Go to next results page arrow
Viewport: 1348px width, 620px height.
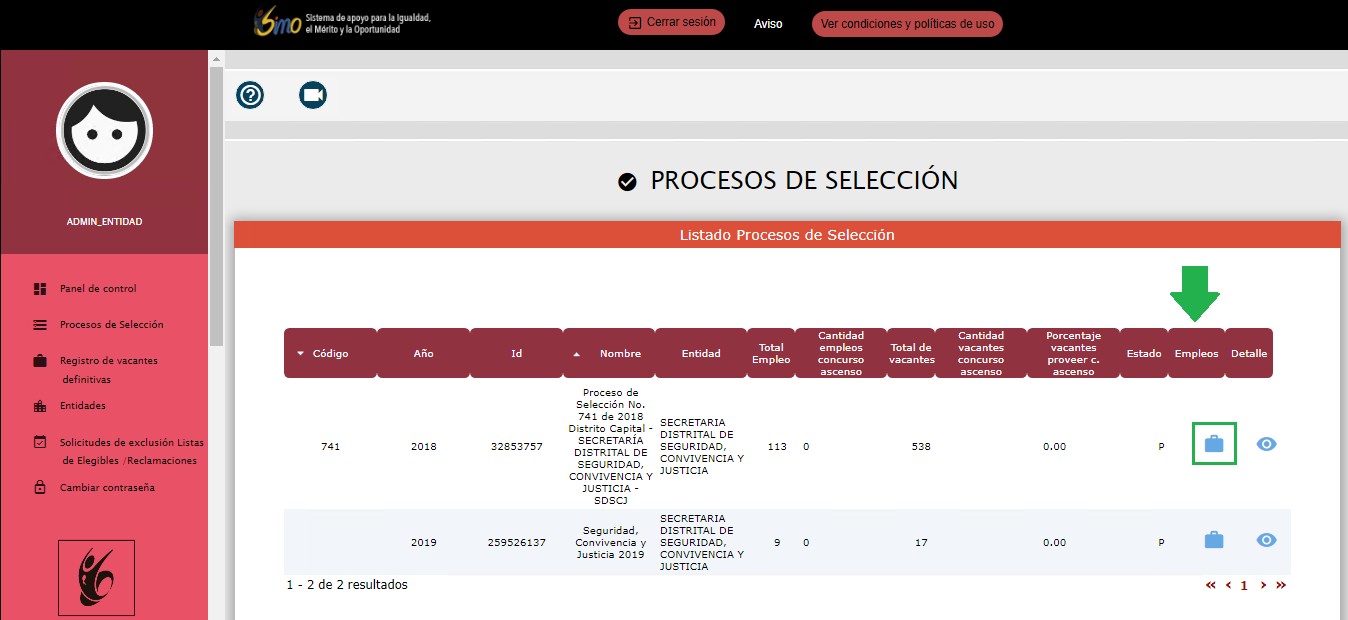point(1263,585)
